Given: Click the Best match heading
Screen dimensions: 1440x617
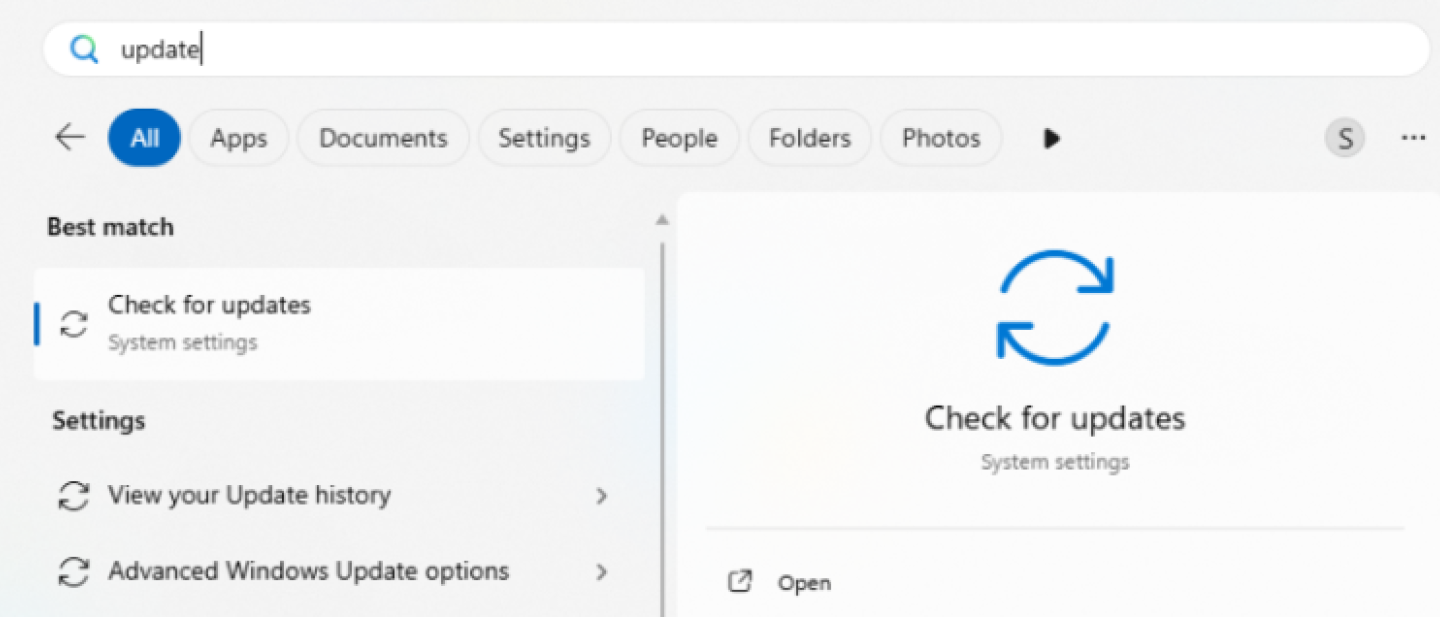Looking at the screenshot, I should tap(110, 227).
